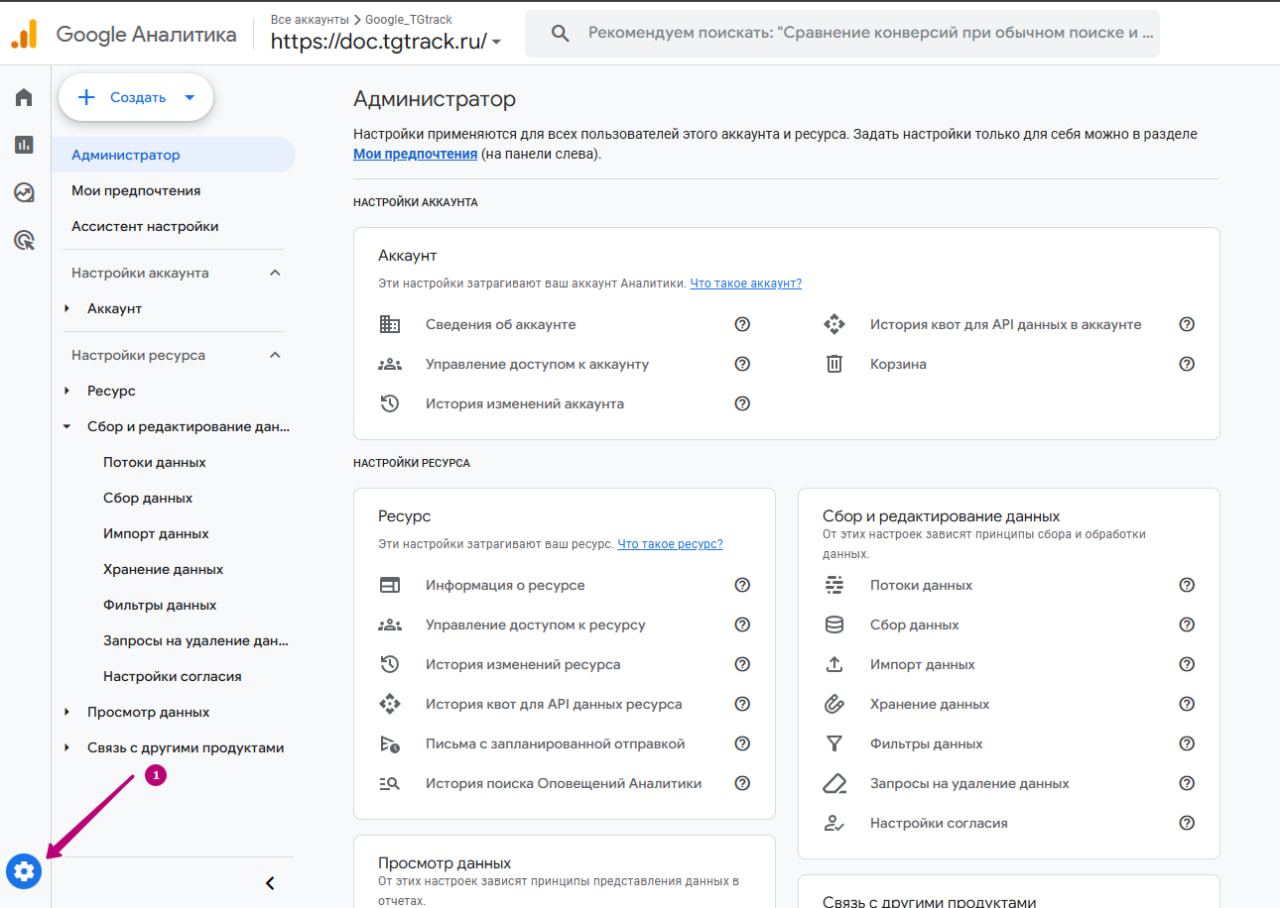Open Потоки данных in sidebar tree
The height and width of the screenshot is (908, 1280).
(154, 462)
